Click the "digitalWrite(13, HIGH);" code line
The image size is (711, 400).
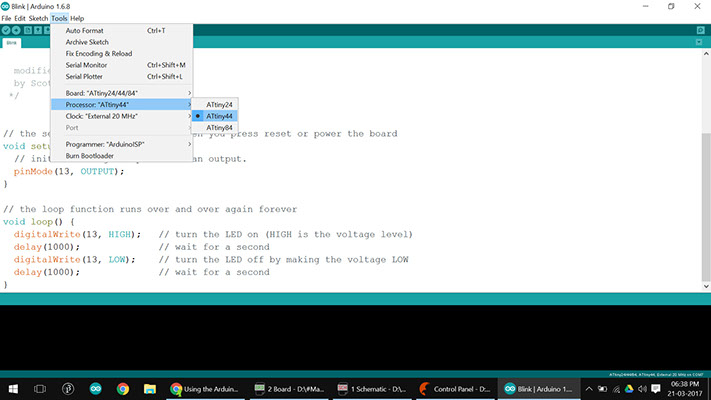77,234
